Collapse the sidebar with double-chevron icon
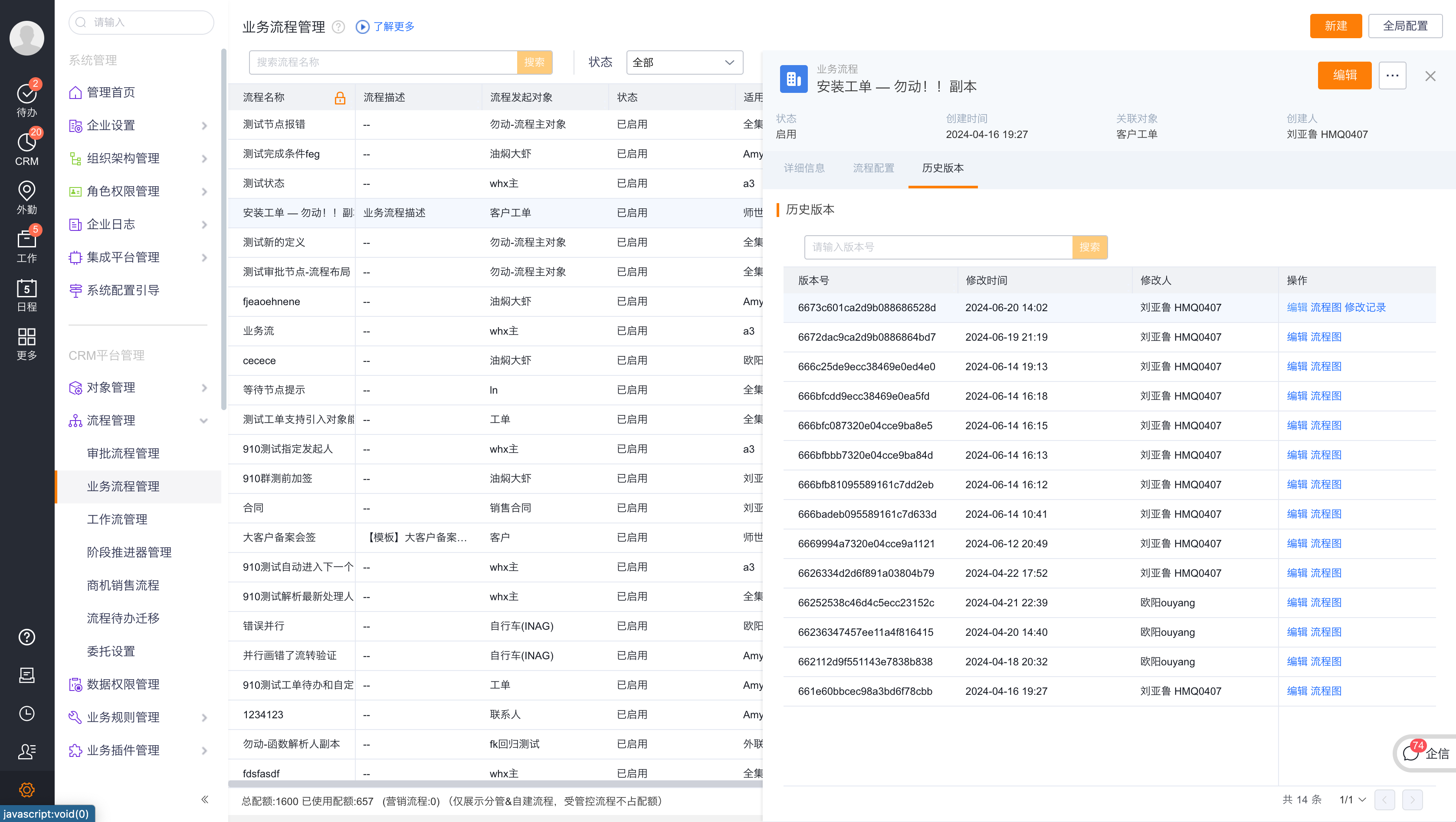The height and width of the screenshot is (822, 1456). point(205,799)
